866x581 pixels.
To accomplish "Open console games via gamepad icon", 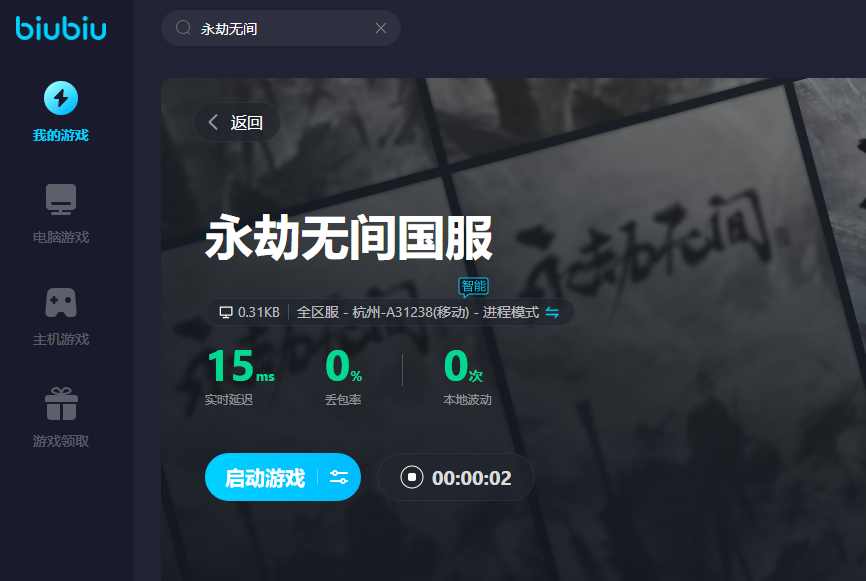I will [61, 302].
